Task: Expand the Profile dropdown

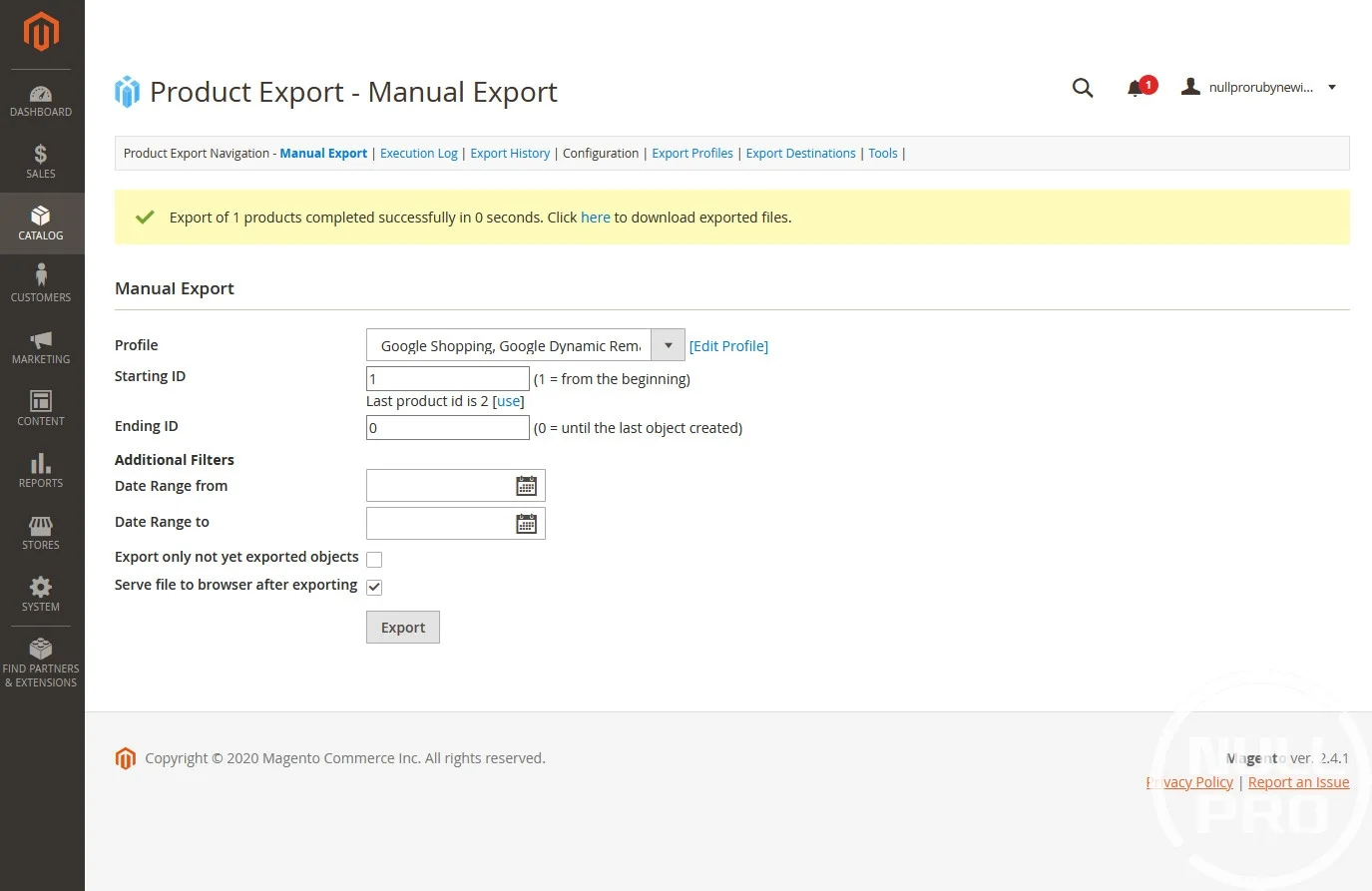Action: click(x=668, y=345)
